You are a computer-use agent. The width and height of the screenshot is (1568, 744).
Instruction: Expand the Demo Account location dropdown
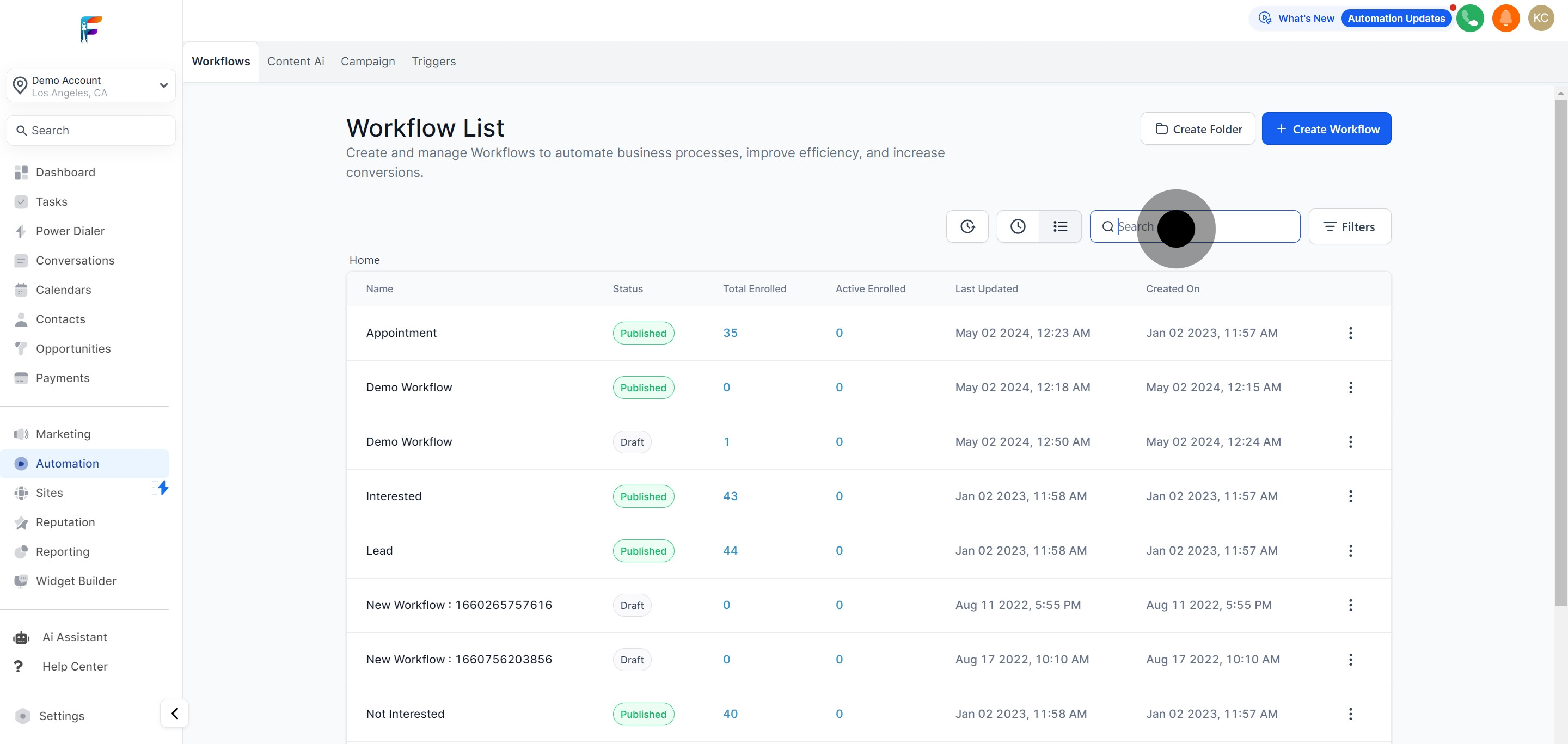pyautogui.click(x=91, y=86)
